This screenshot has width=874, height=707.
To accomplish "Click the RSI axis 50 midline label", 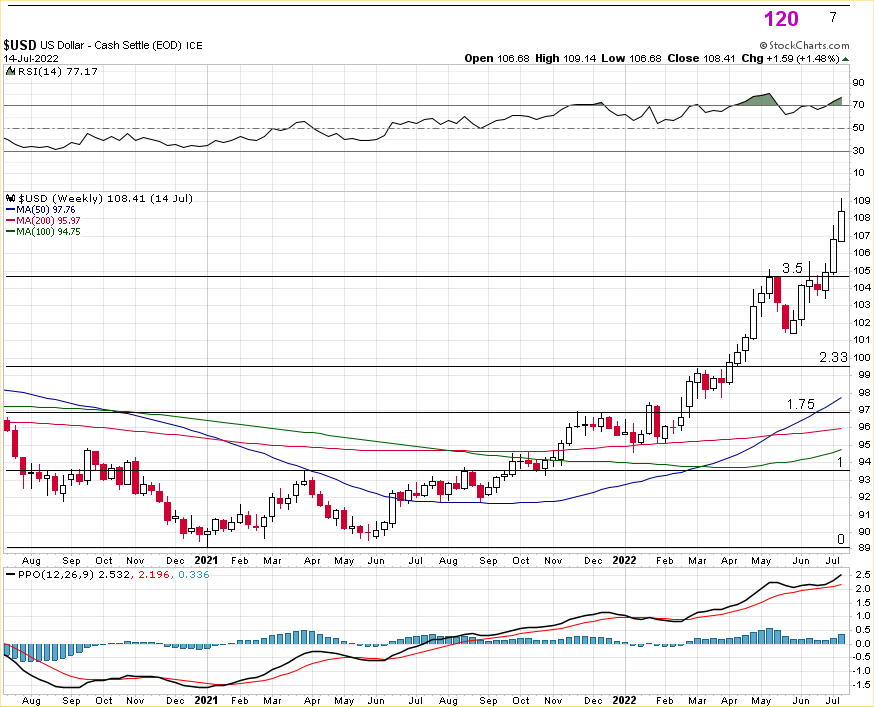I will 858,128.
